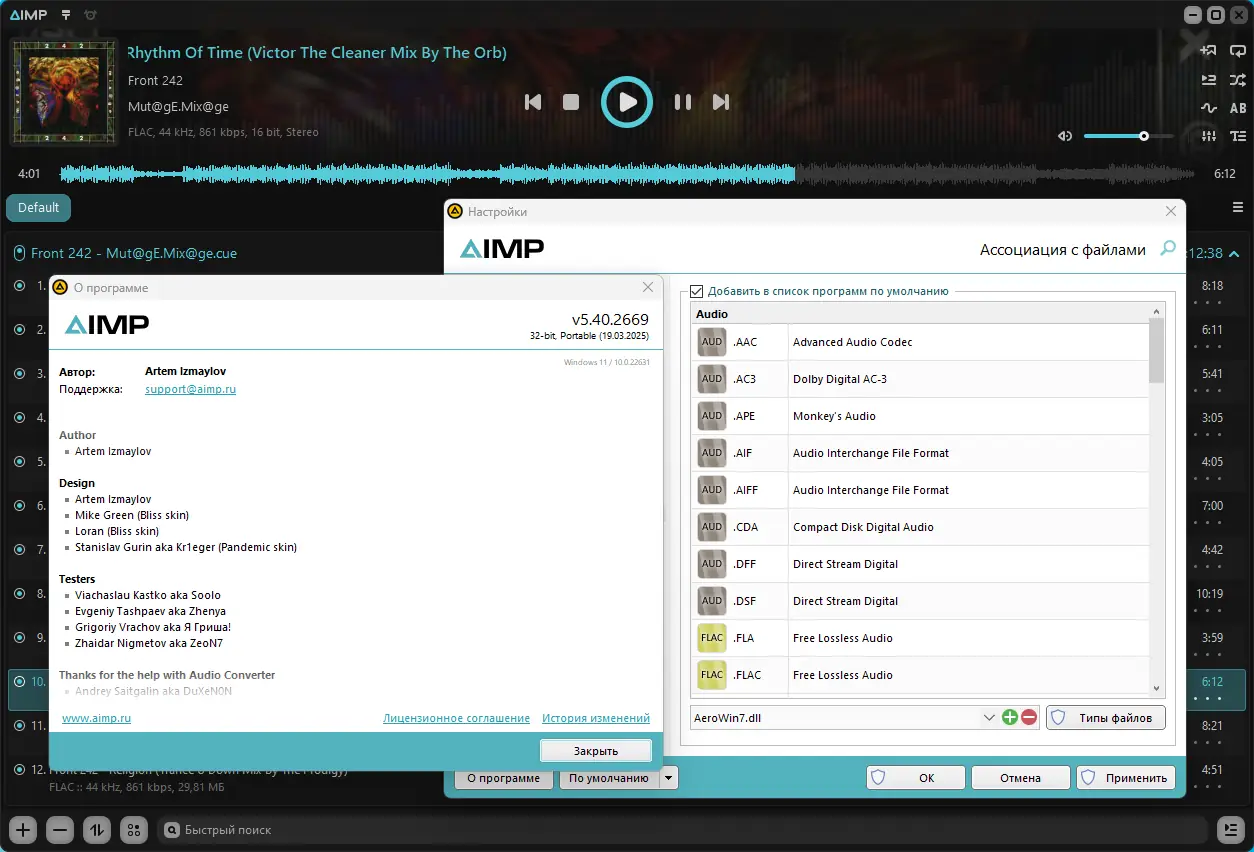Click the pin stay-on-top icon in title bar
Viewport: 1254px width, 852px height.
(66, 15)
